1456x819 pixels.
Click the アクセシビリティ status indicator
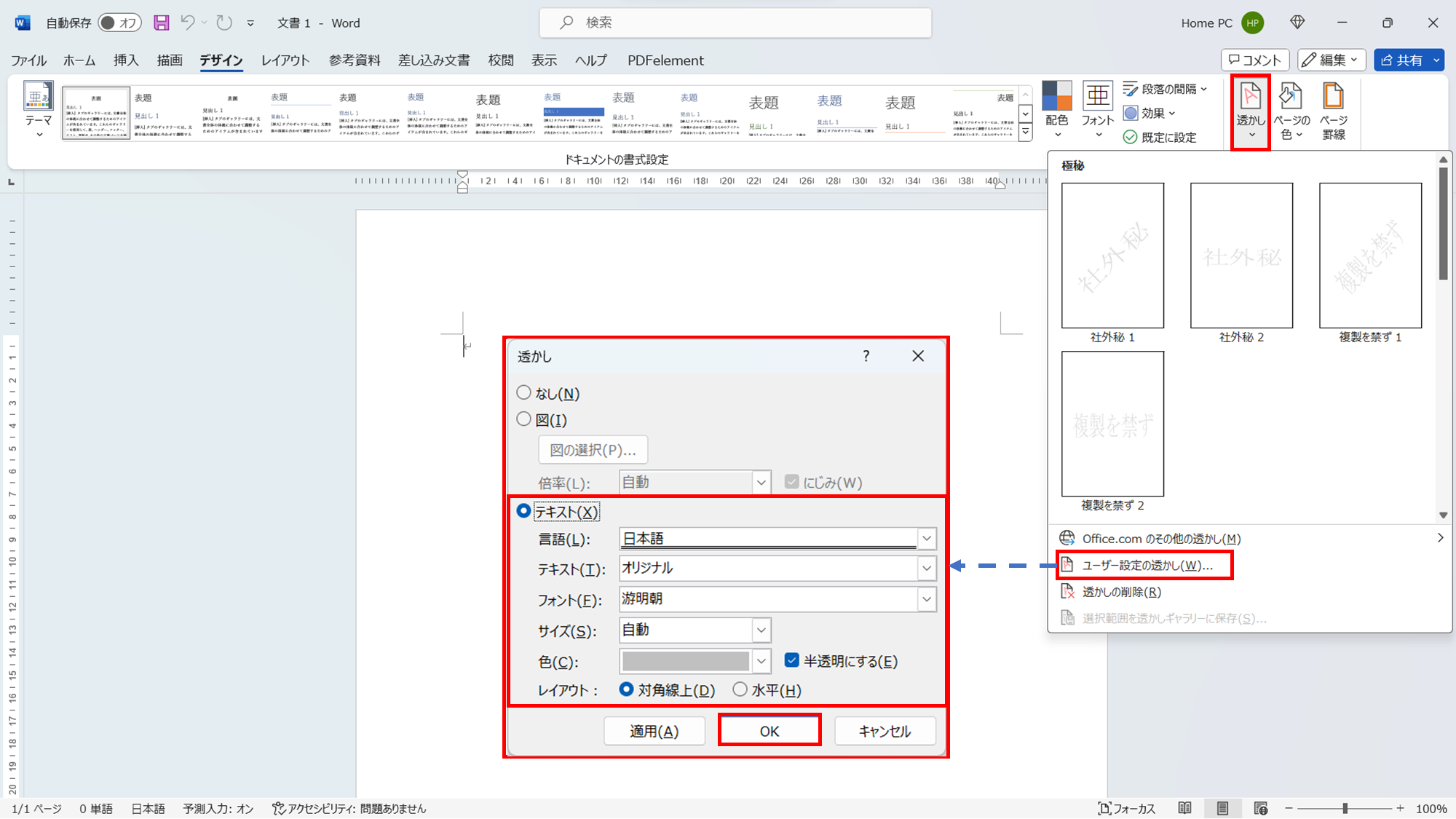coord(349,808)
